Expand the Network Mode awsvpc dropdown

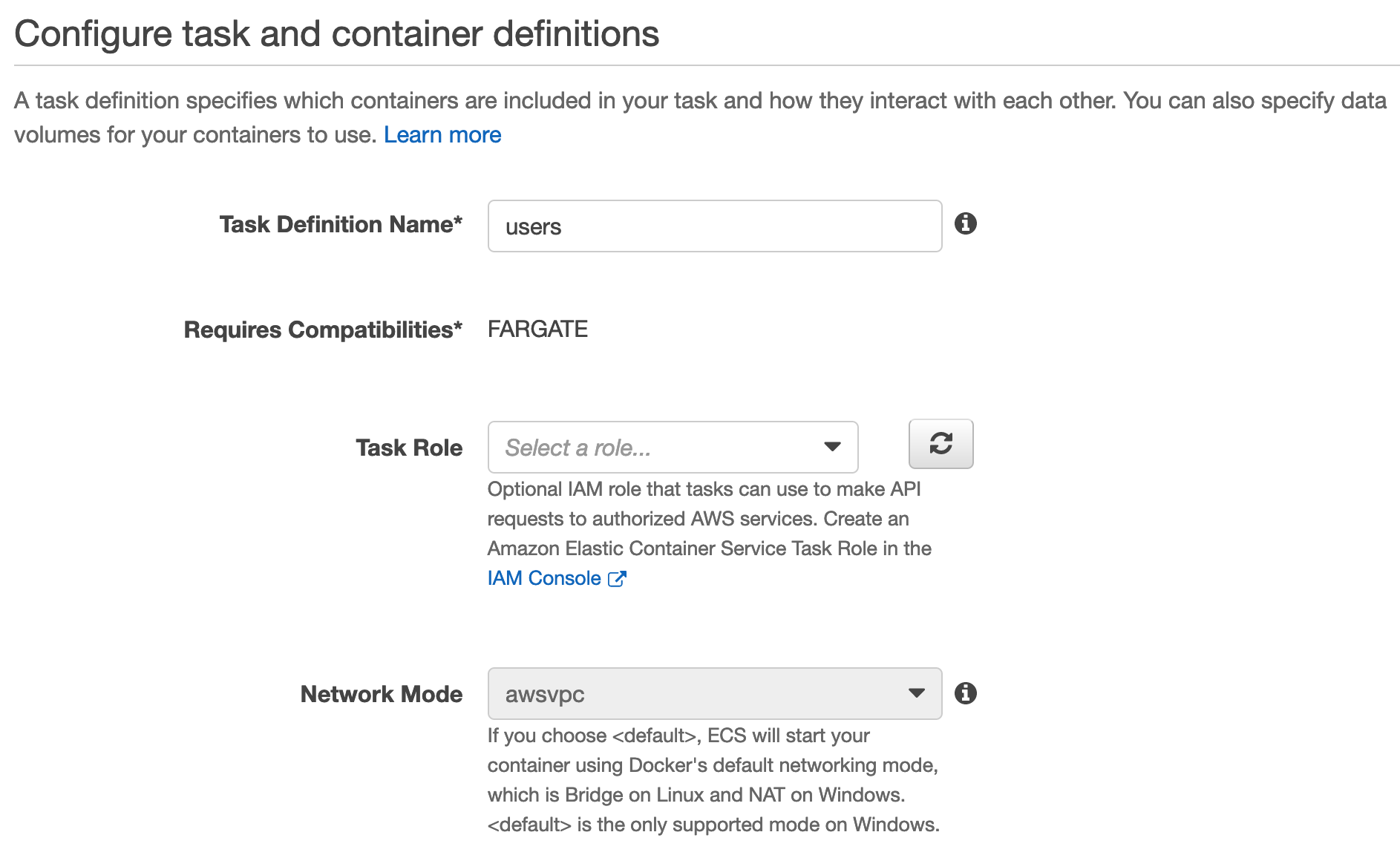click(715, 693)
